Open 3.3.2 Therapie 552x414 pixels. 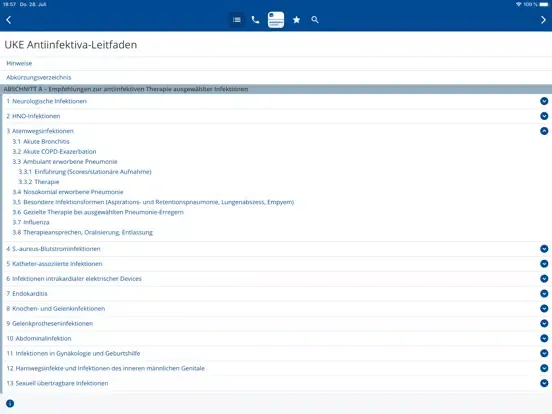(x=39, y=182)
